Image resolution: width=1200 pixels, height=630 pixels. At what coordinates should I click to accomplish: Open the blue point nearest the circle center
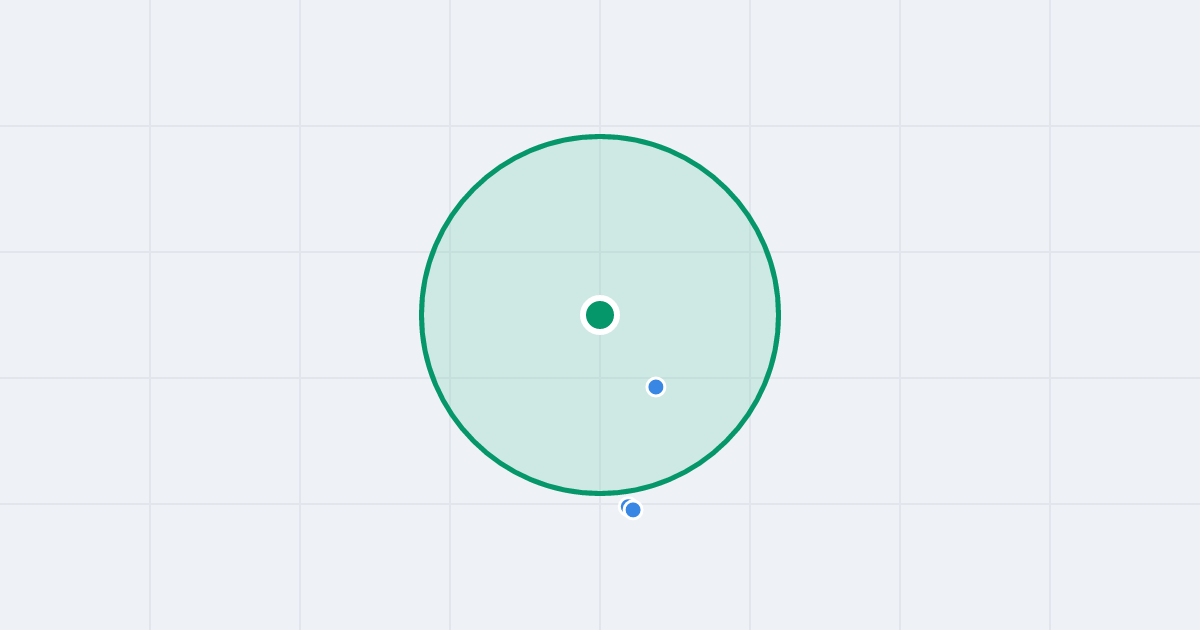(656, 387)
